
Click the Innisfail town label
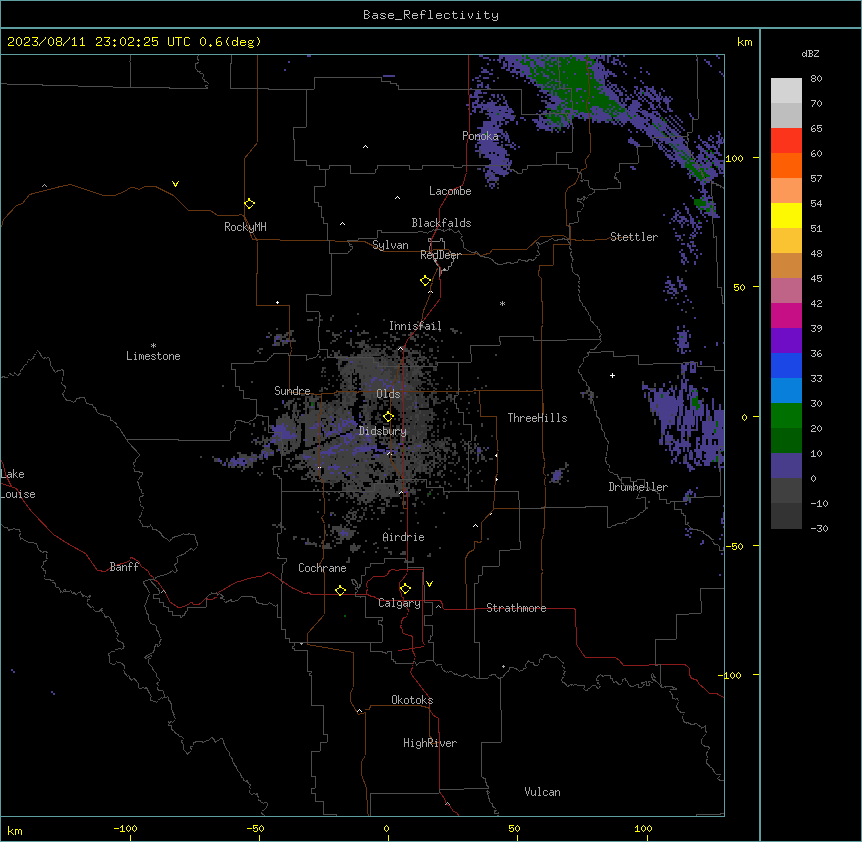[x=415, y=326]
